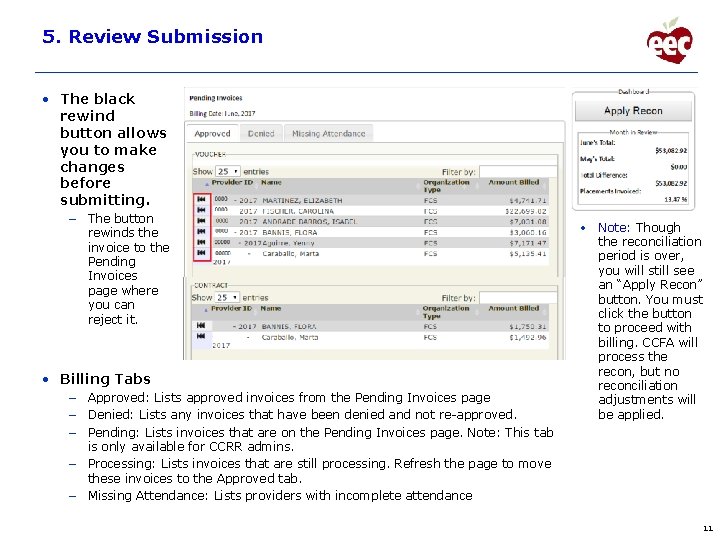
Task: Click the $22,699.02 amount billed value
Action: coord(526,211)
